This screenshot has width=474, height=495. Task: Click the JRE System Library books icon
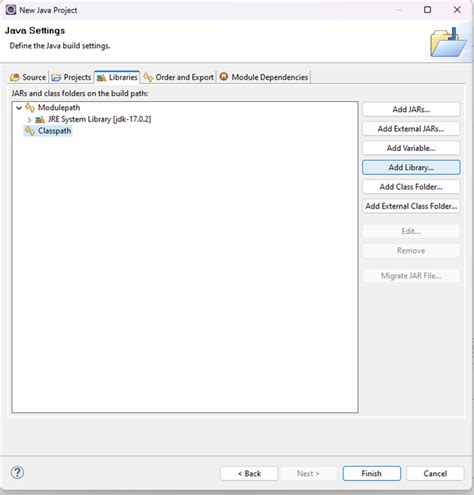pos(40,119)
